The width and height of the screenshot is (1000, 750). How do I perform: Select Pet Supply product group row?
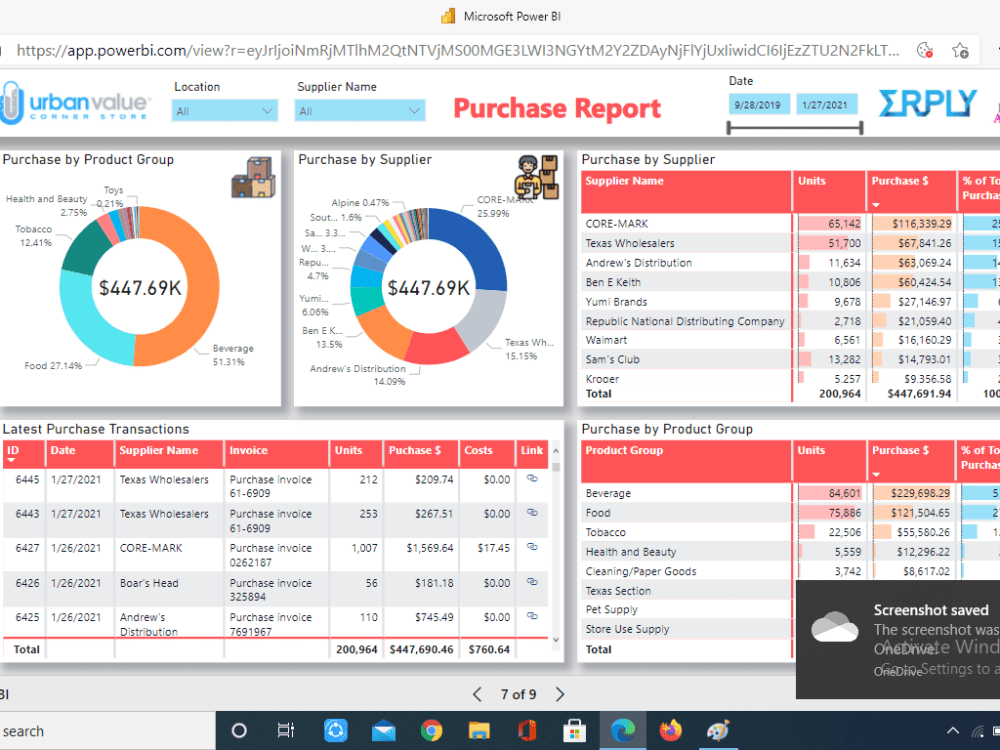point(688,610)
